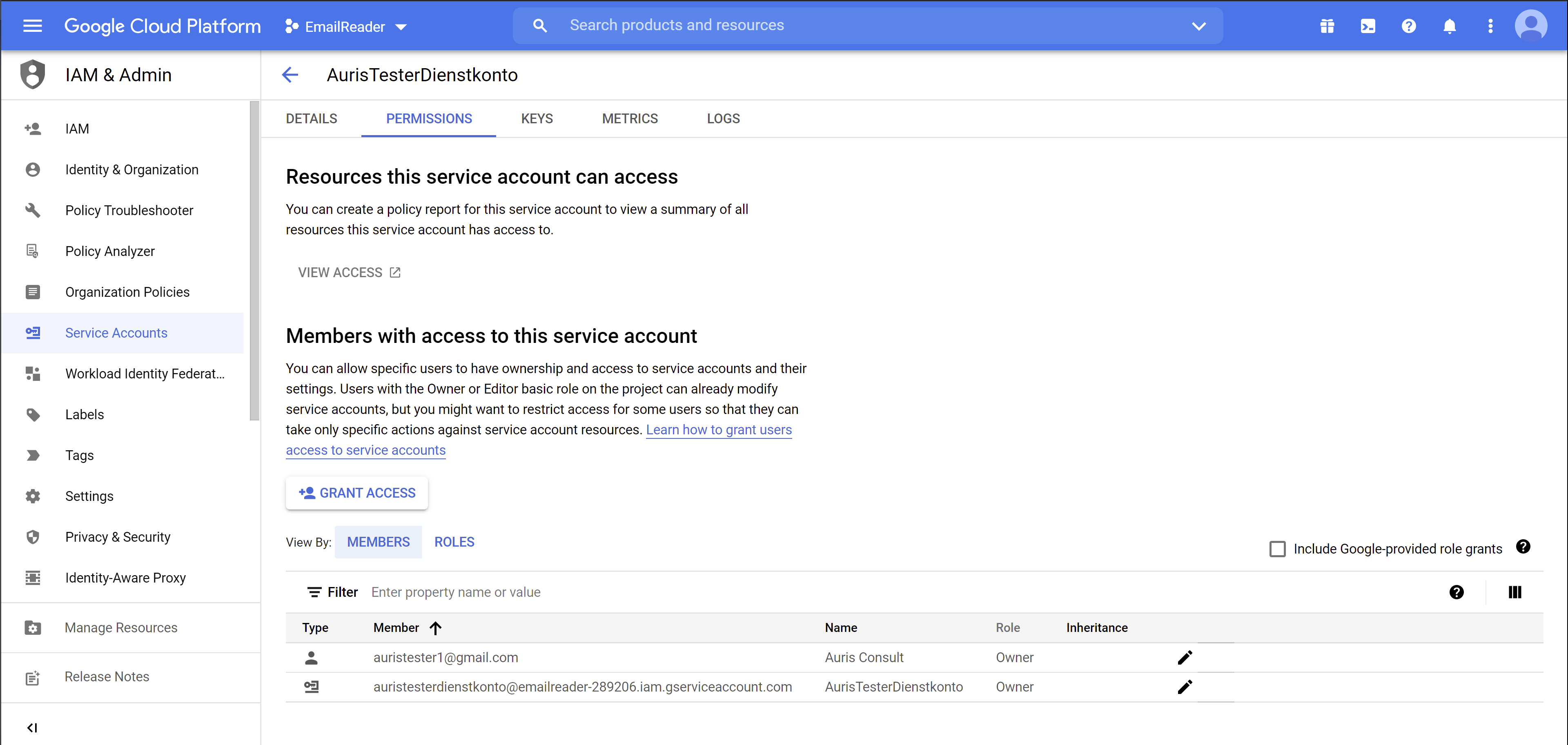Collapse the left sidebar navigation
1568x745 pixels.
point(32,727)
